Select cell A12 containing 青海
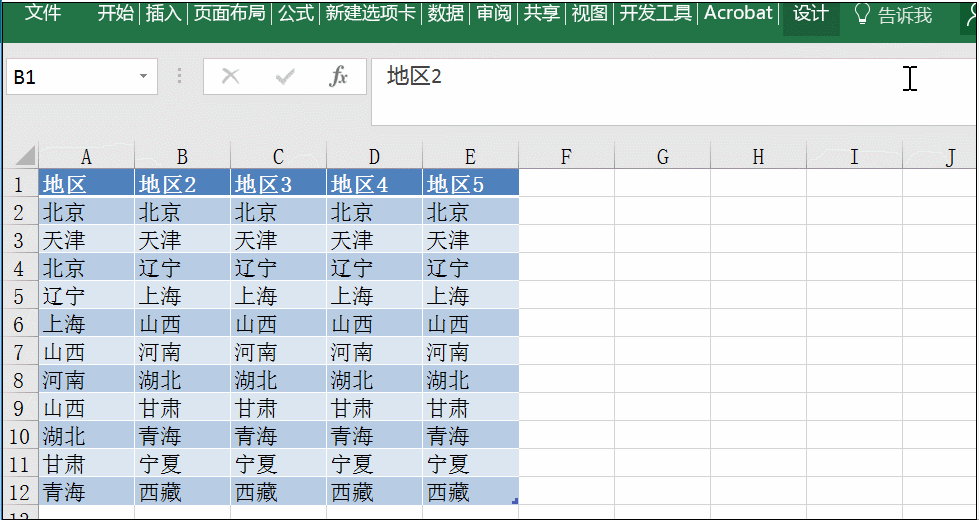The image size is (979, 520). tap(86, 492)
